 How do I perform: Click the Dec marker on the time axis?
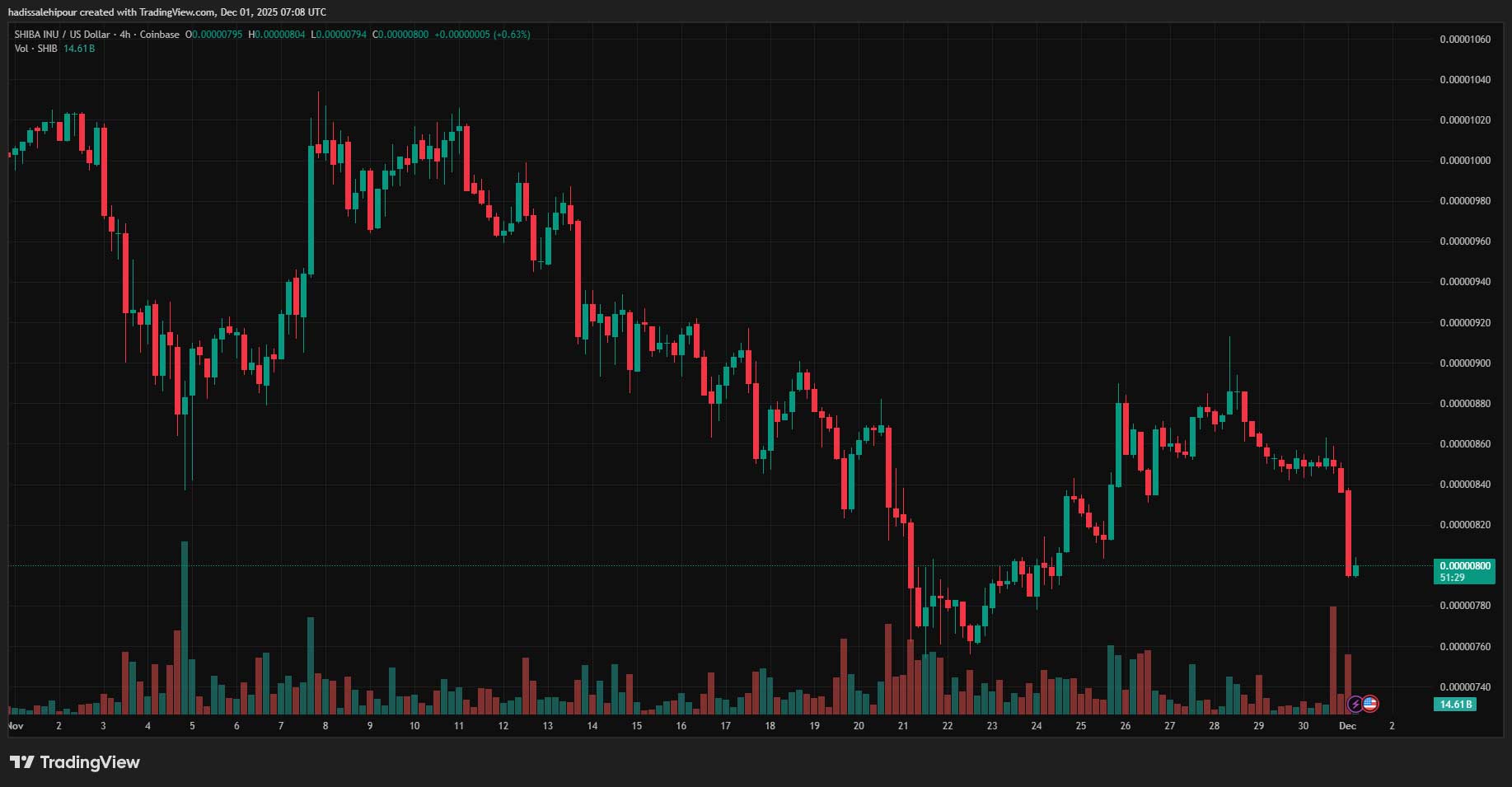[x=1347, y=726]
